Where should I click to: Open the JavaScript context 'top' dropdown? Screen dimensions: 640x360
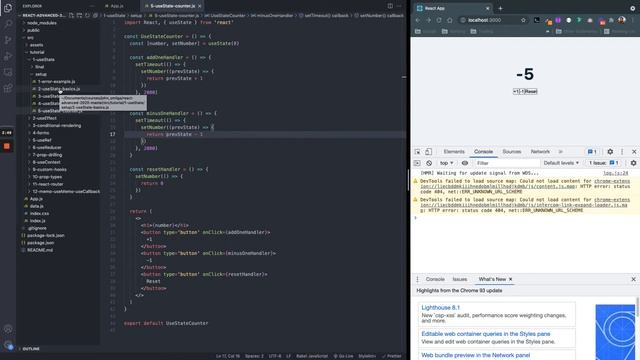pos(447,163)
